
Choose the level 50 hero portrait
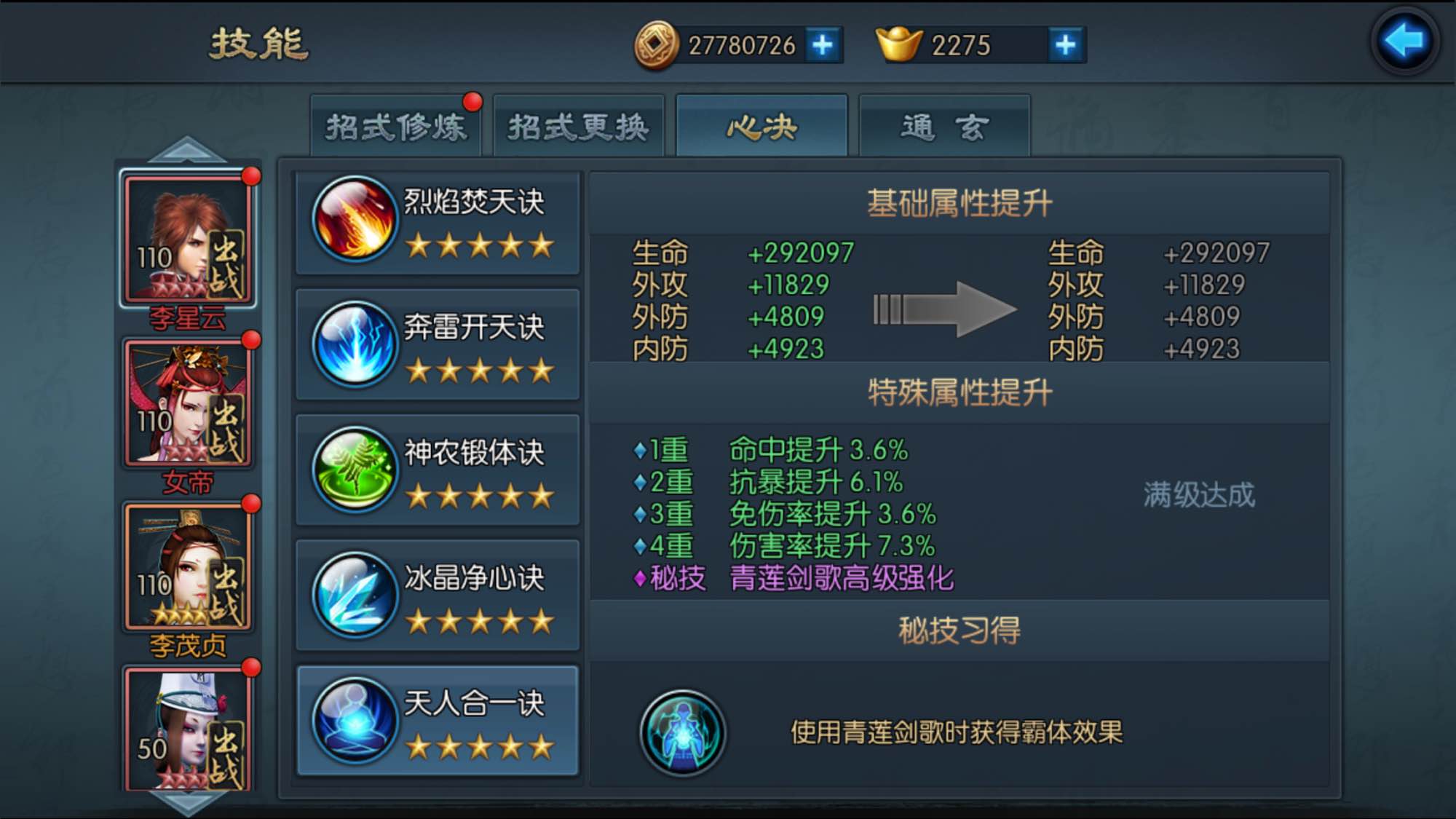pyautogui.click(x=189, y=728)
